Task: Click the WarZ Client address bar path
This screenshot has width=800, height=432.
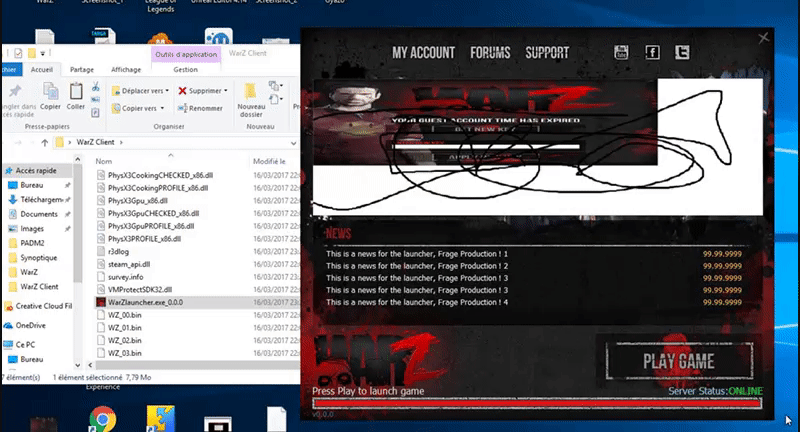Action: (x=95, y=142)
